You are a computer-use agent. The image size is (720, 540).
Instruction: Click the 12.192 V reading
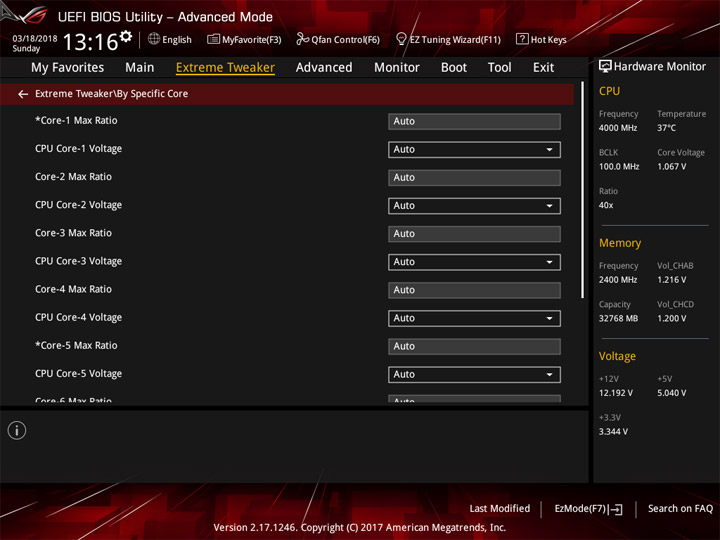coord(616,394)
